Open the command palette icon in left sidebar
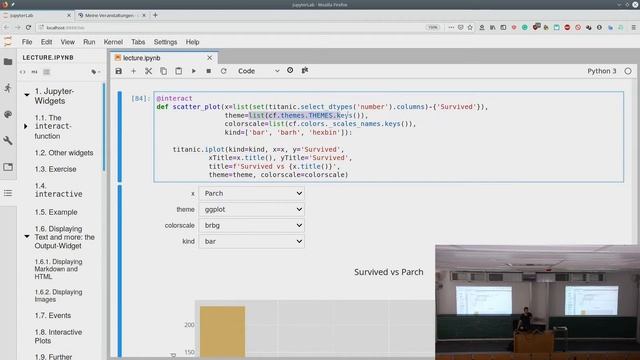 [8, 114]
